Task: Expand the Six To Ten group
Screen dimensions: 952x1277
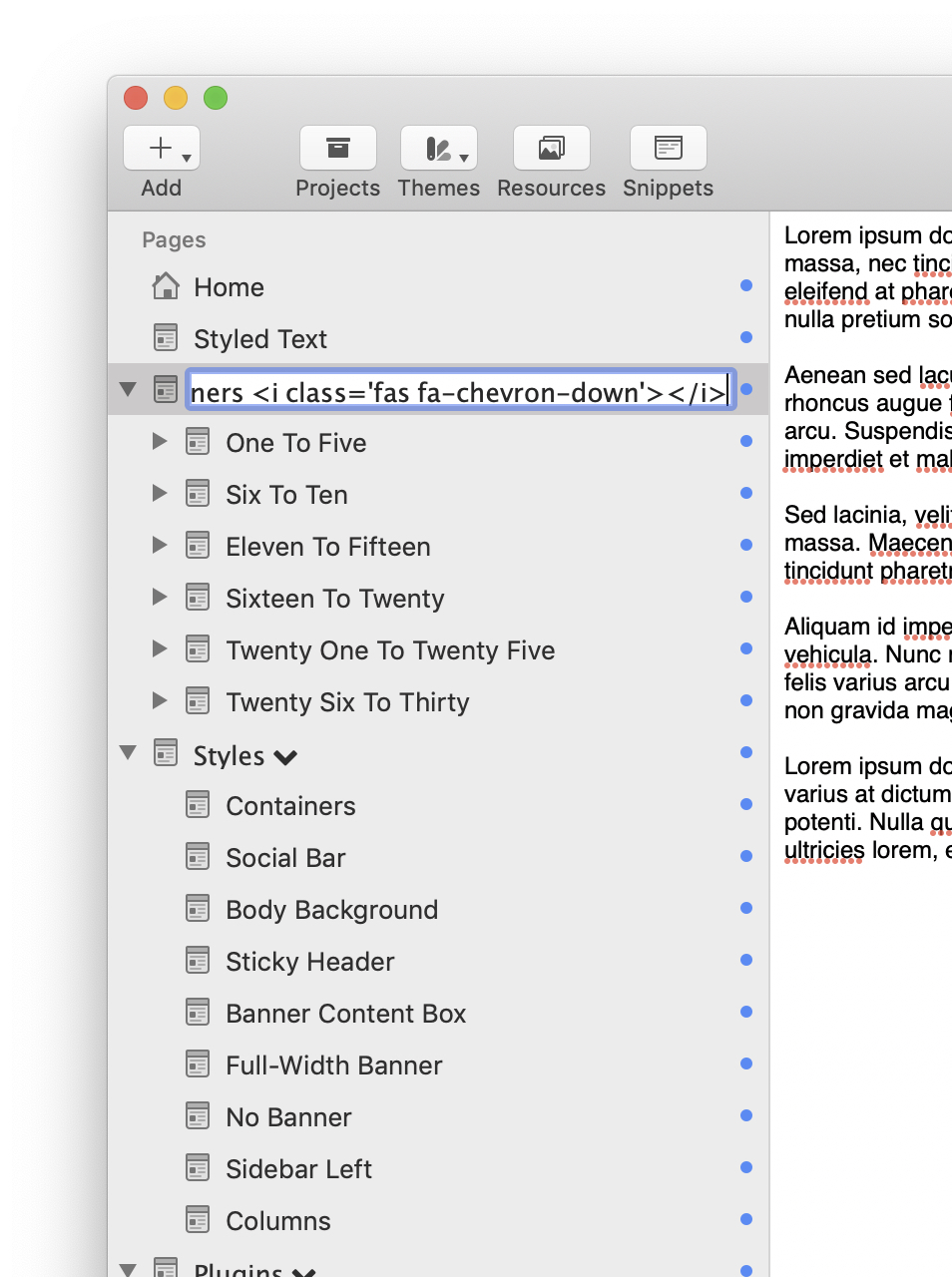Action: 160,493
